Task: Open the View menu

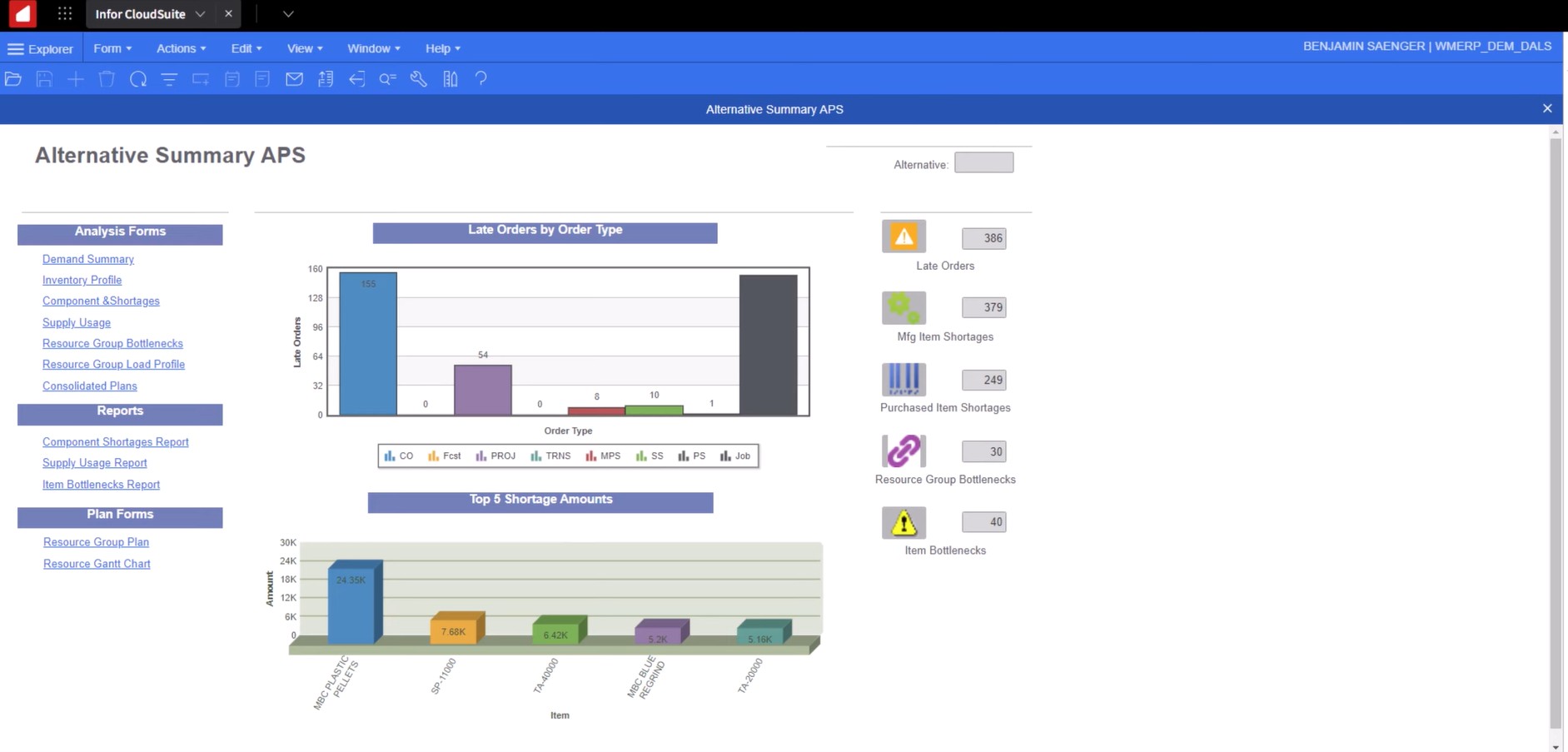Action: pos(305,48)
